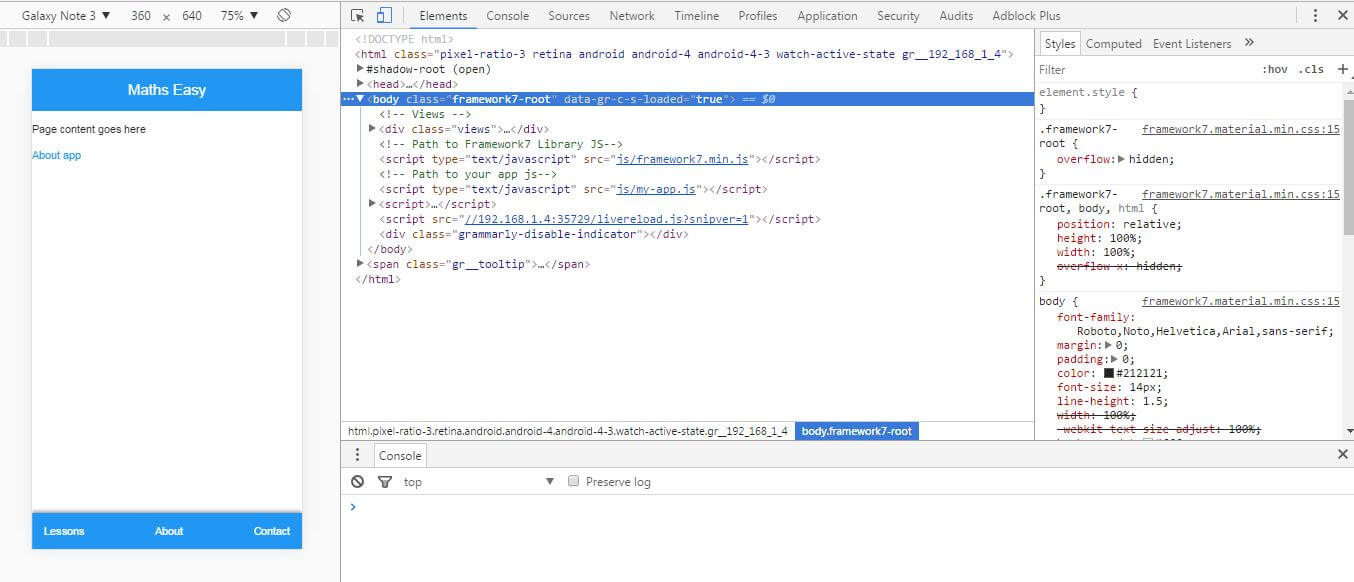Open the console filter funnel icon
Image resolution: width=1354 pixels, height=582 pixels.
click(385, 481)
